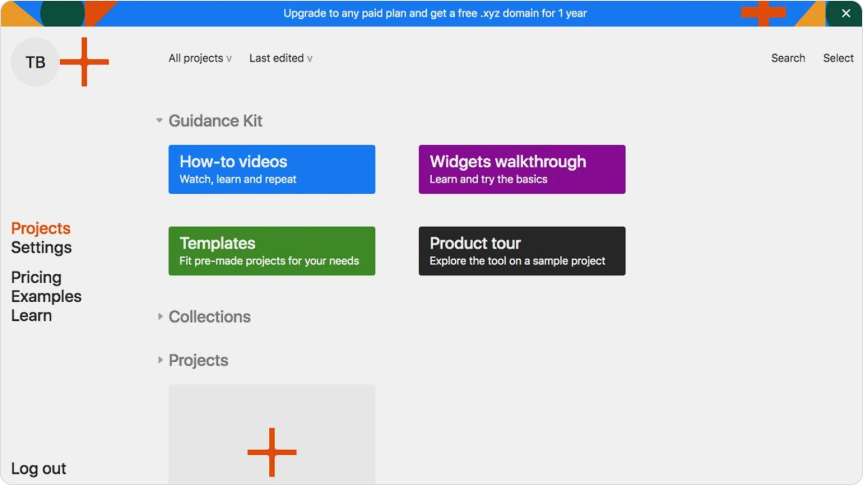
Task: Click the orange plus logo beside the avatar
Action: [x=84, y=62]
